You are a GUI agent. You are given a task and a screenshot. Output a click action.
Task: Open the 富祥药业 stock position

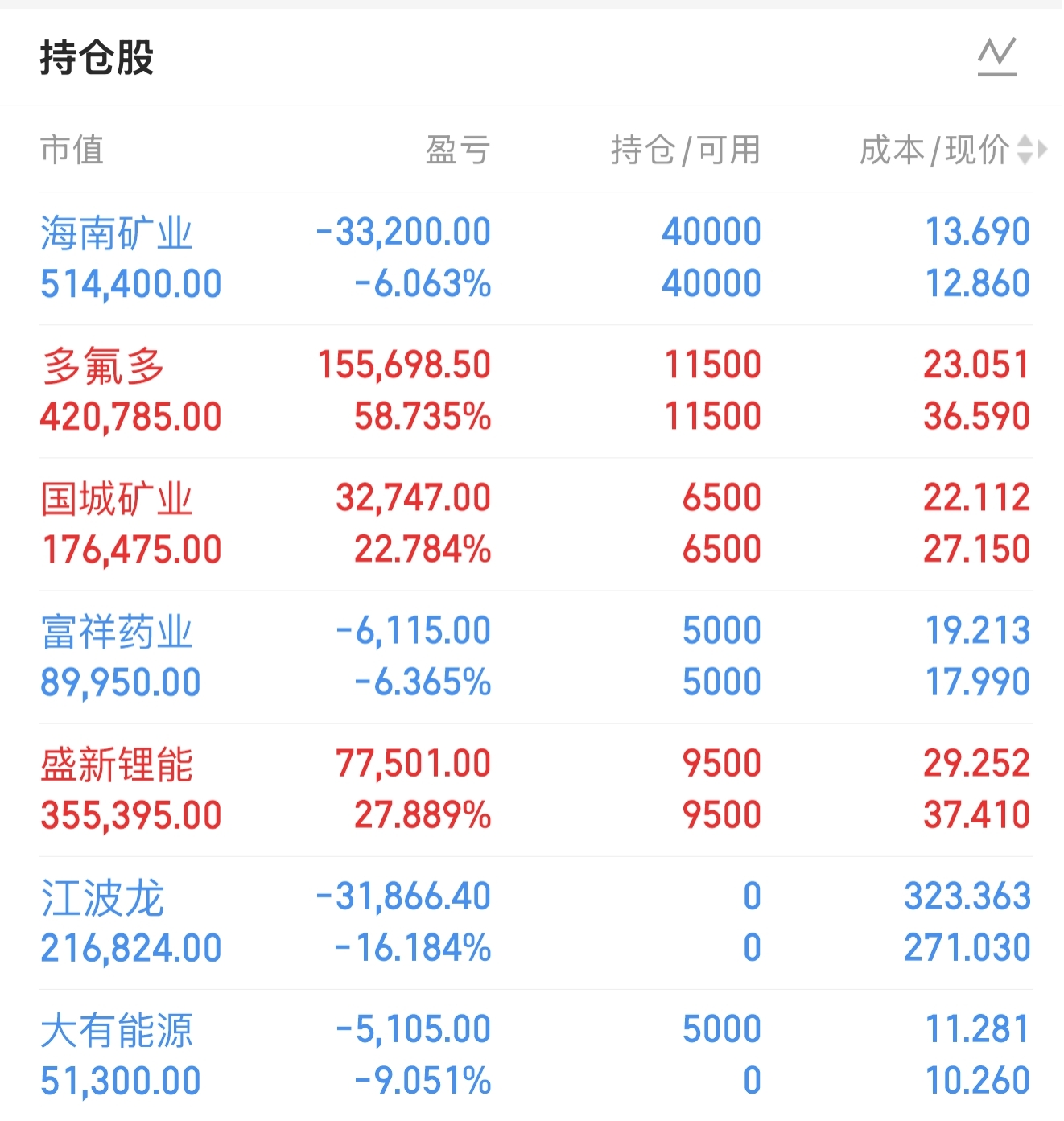[535, 657]
